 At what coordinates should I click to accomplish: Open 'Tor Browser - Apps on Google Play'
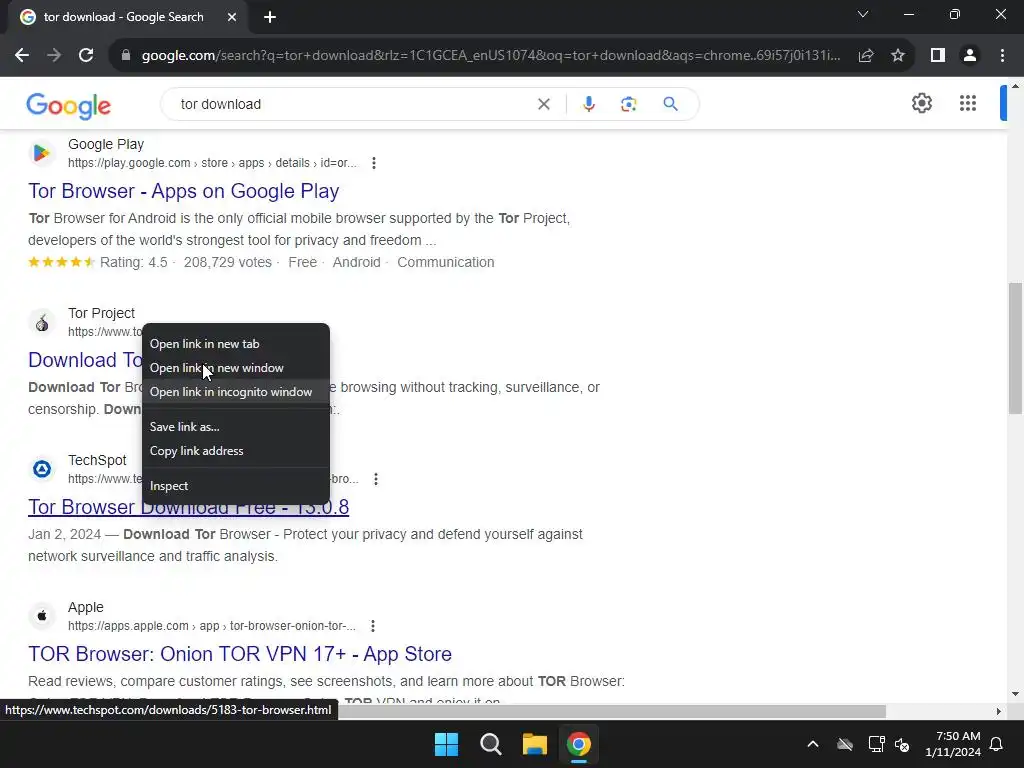[x=184, y=191]
